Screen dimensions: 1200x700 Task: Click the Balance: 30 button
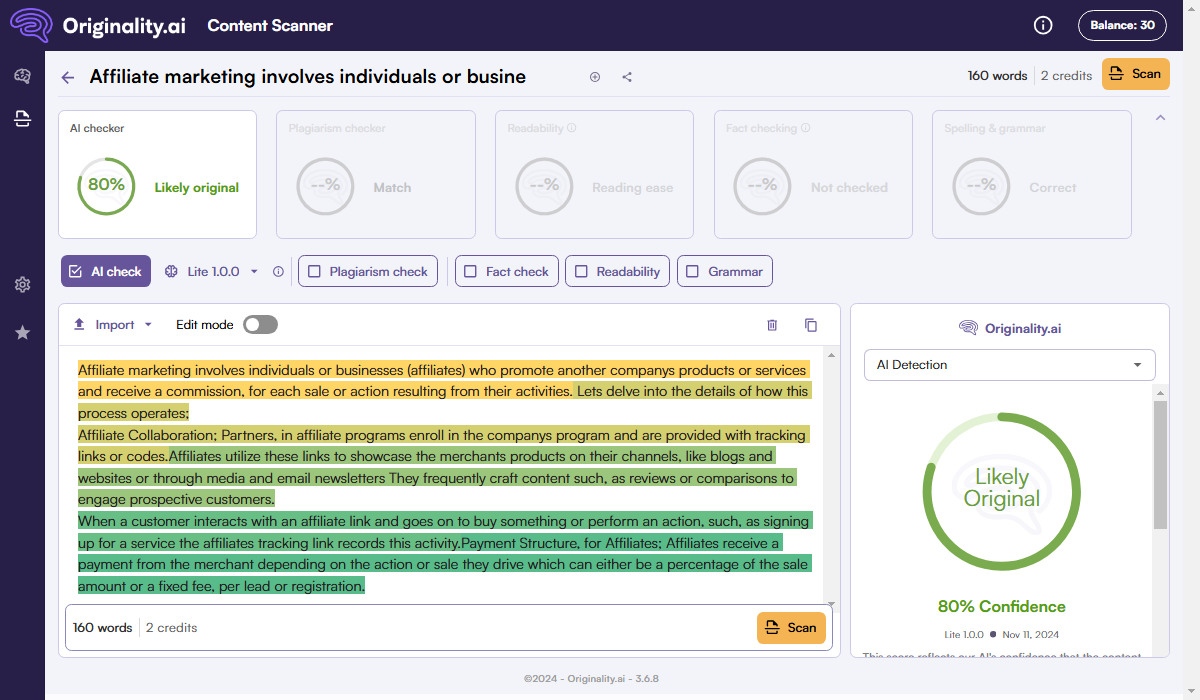(x=1122, y=25)
